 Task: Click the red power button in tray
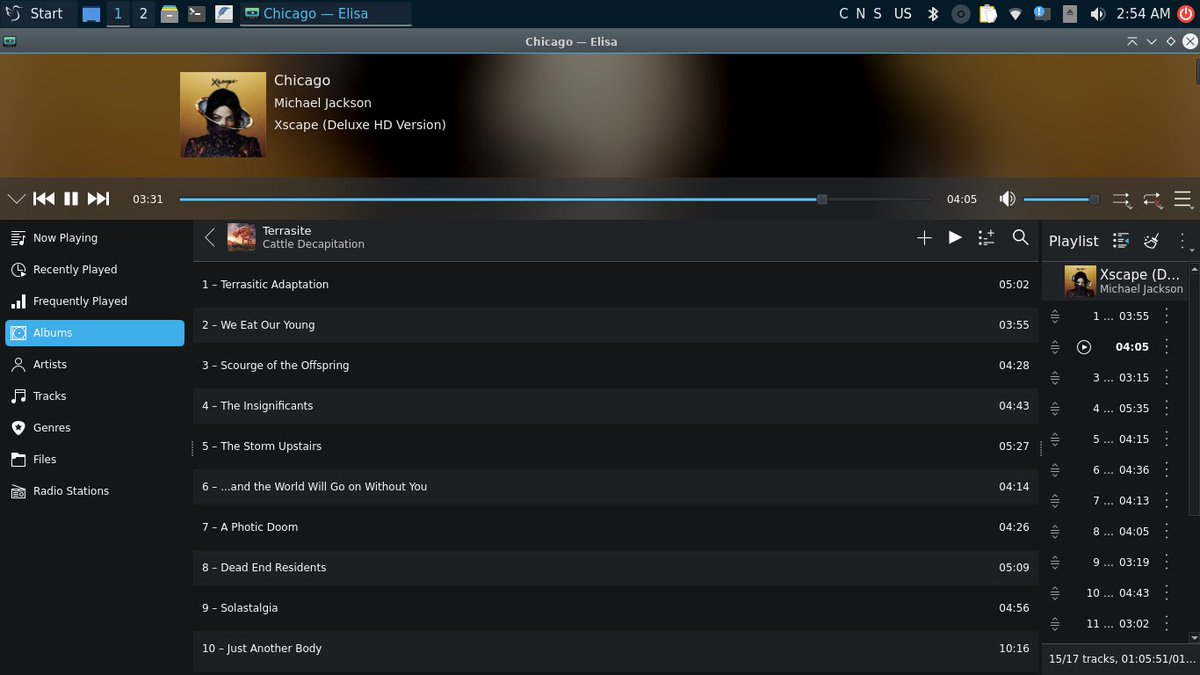click(x=1185, y=14)
